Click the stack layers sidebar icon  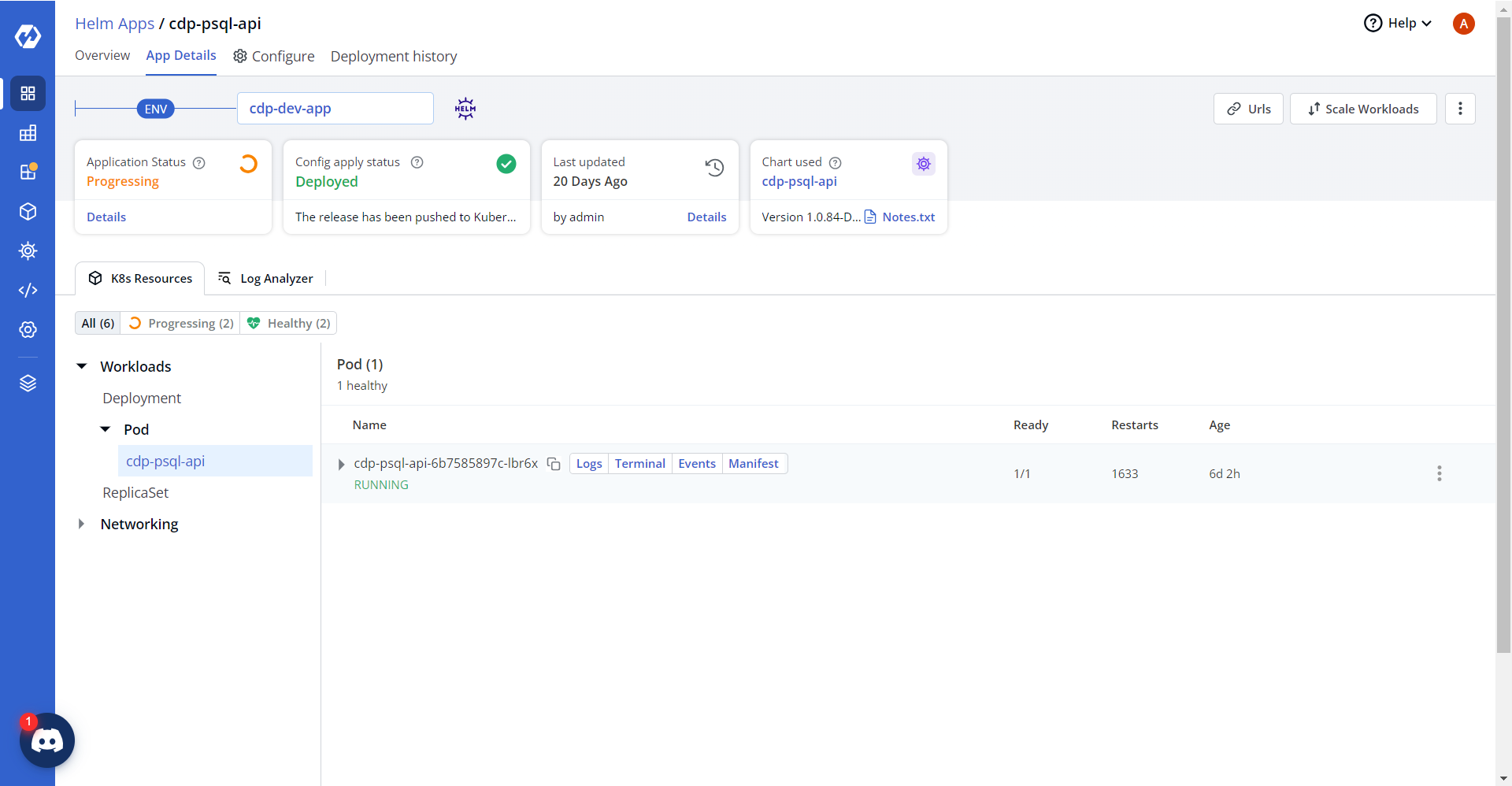pyautogui.click(x=28, y=384)
